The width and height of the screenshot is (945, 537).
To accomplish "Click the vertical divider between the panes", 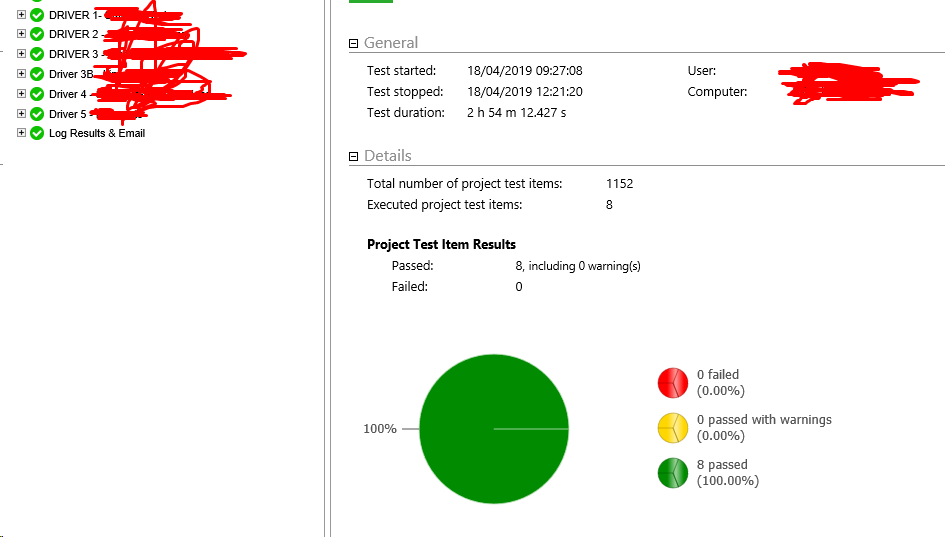I will pos(327,300).
